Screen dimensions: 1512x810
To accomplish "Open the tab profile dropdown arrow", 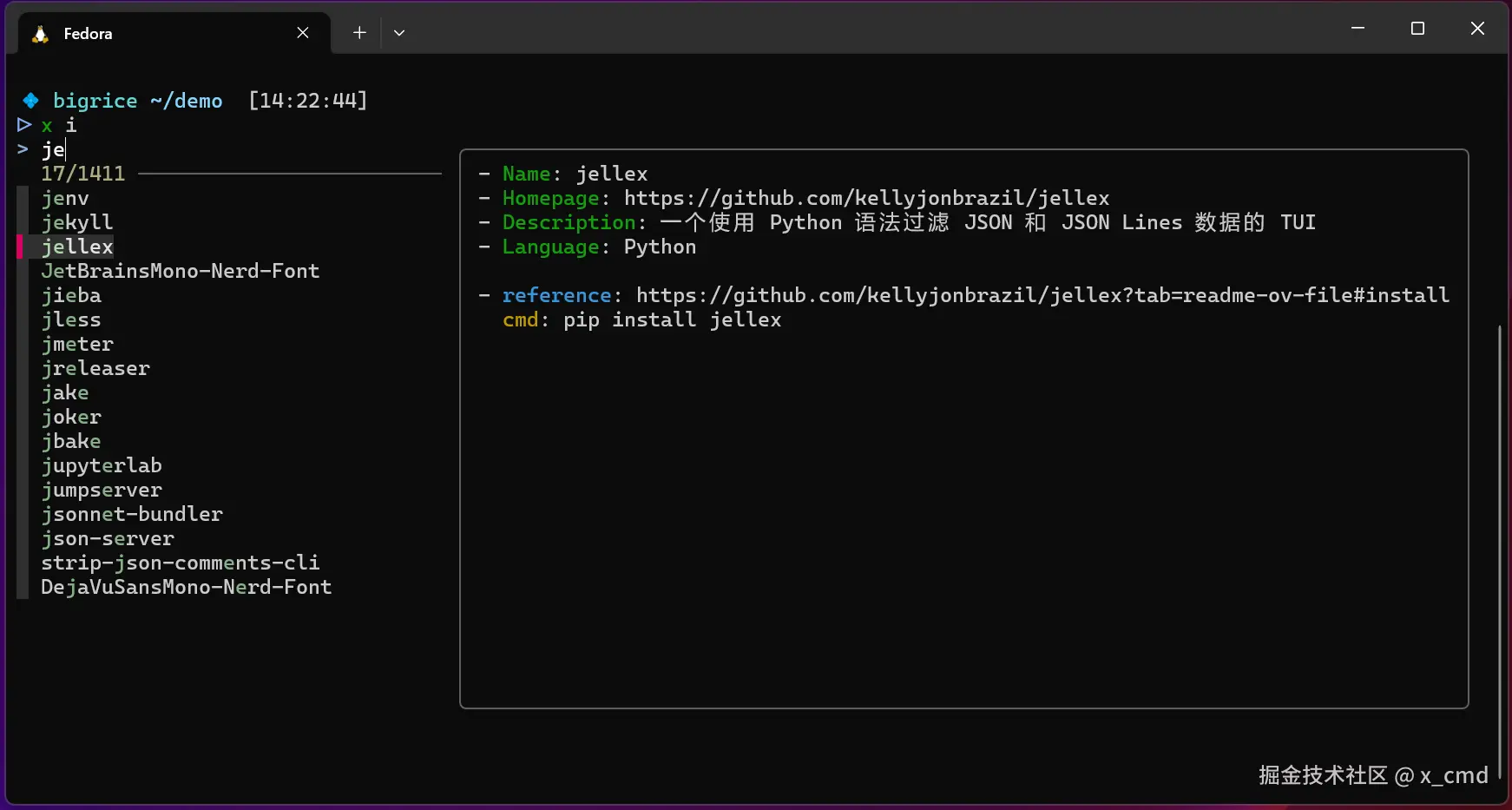I will click(x=399, y=33).
